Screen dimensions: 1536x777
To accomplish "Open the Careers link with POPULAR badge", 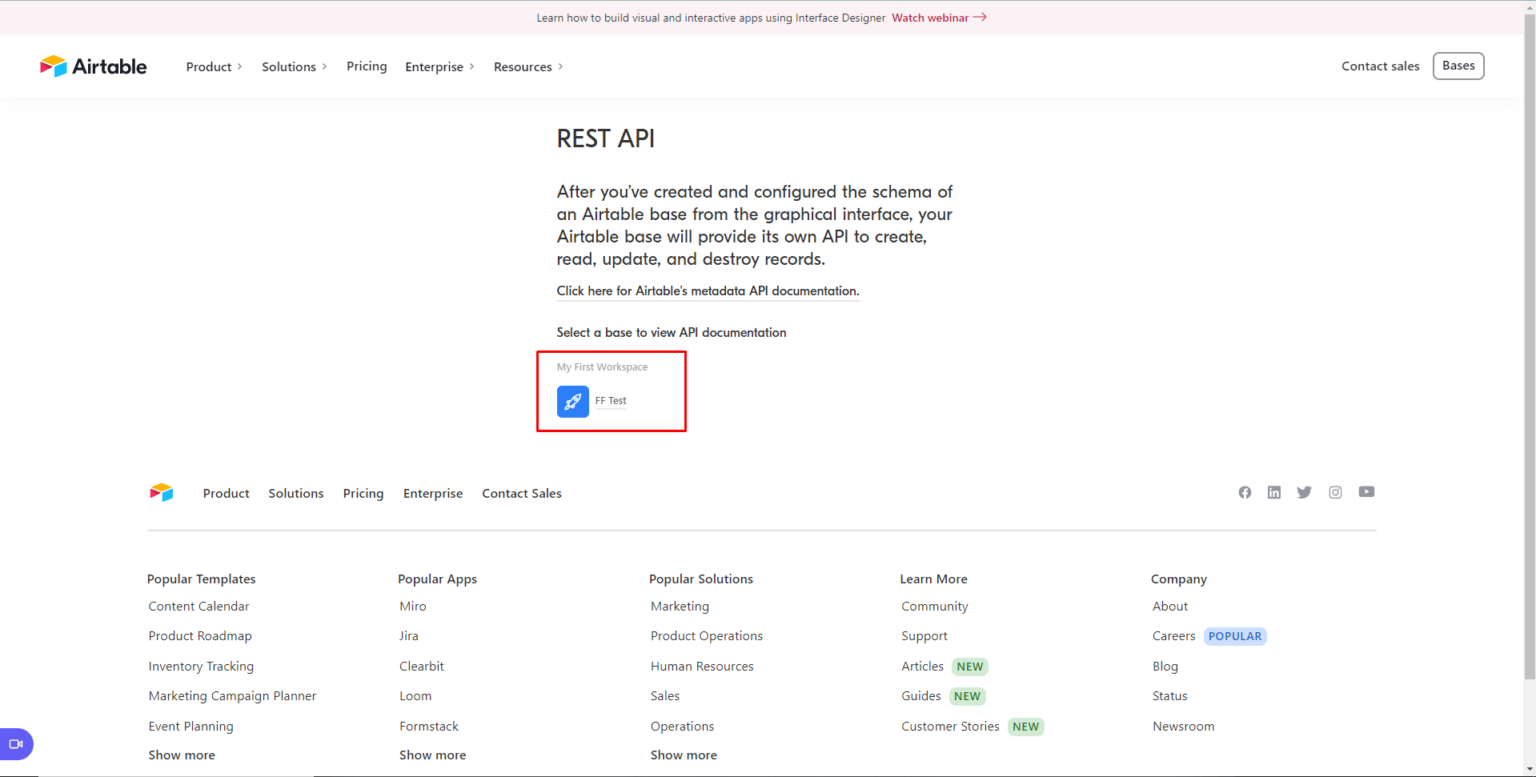I will pos(1173,635).
